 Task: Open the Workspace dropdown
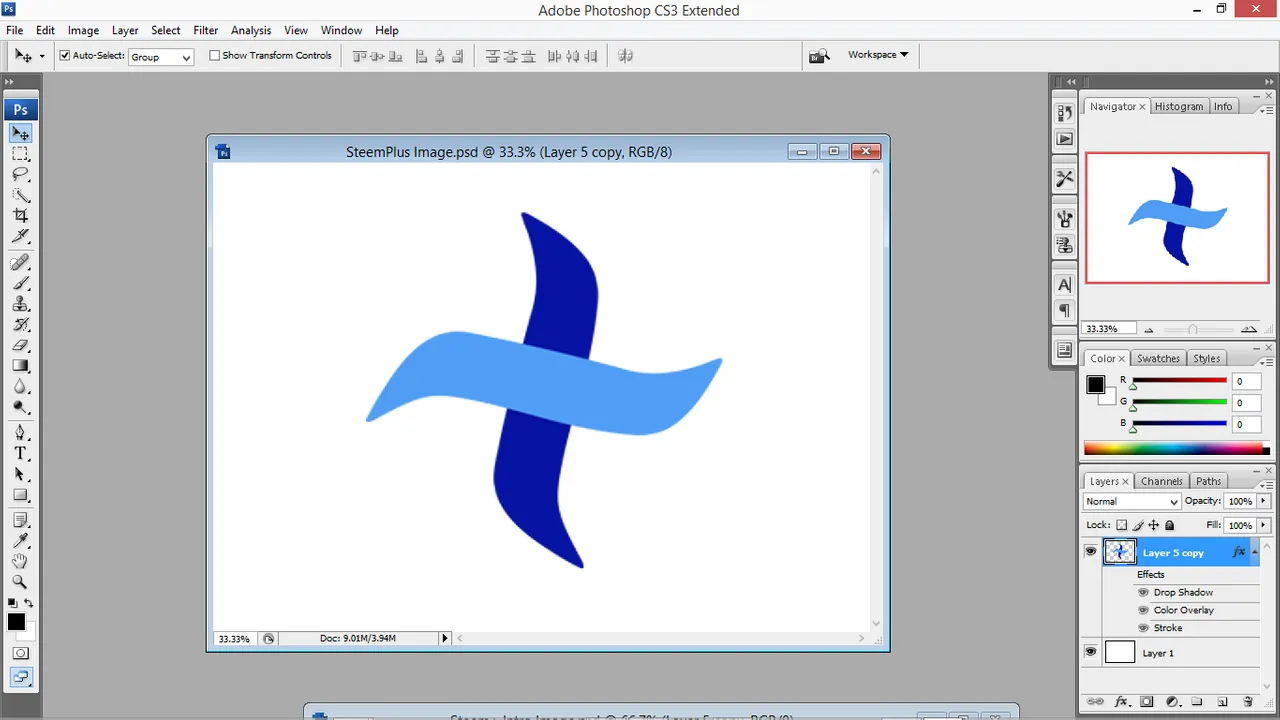(878, 55)
